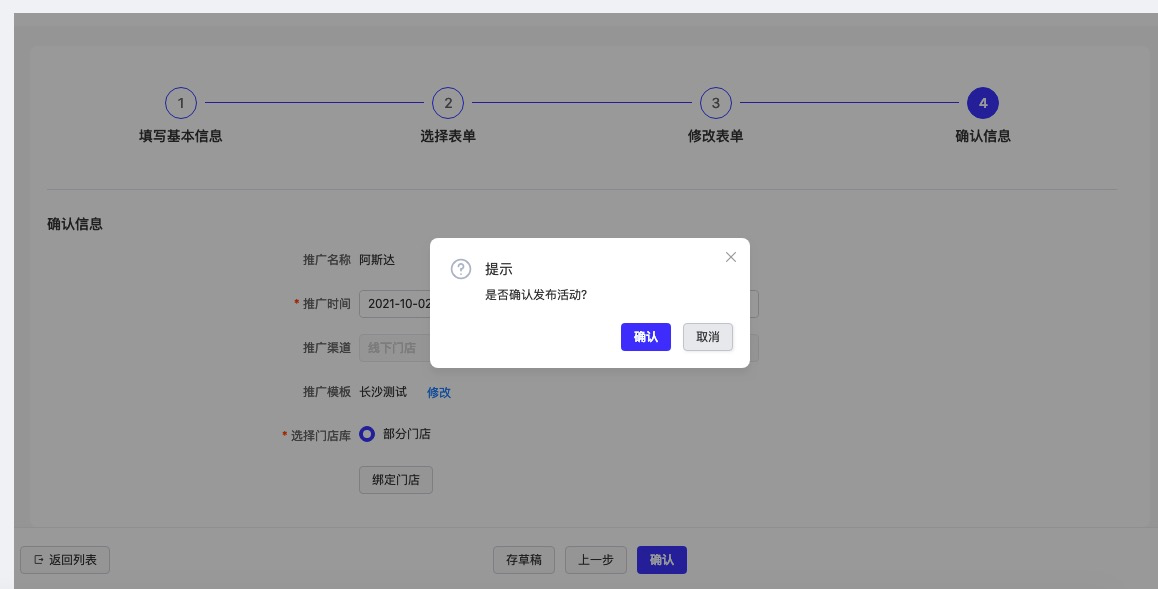
Task: Click the 确认信息 section heading
Action: coord(75,224)
